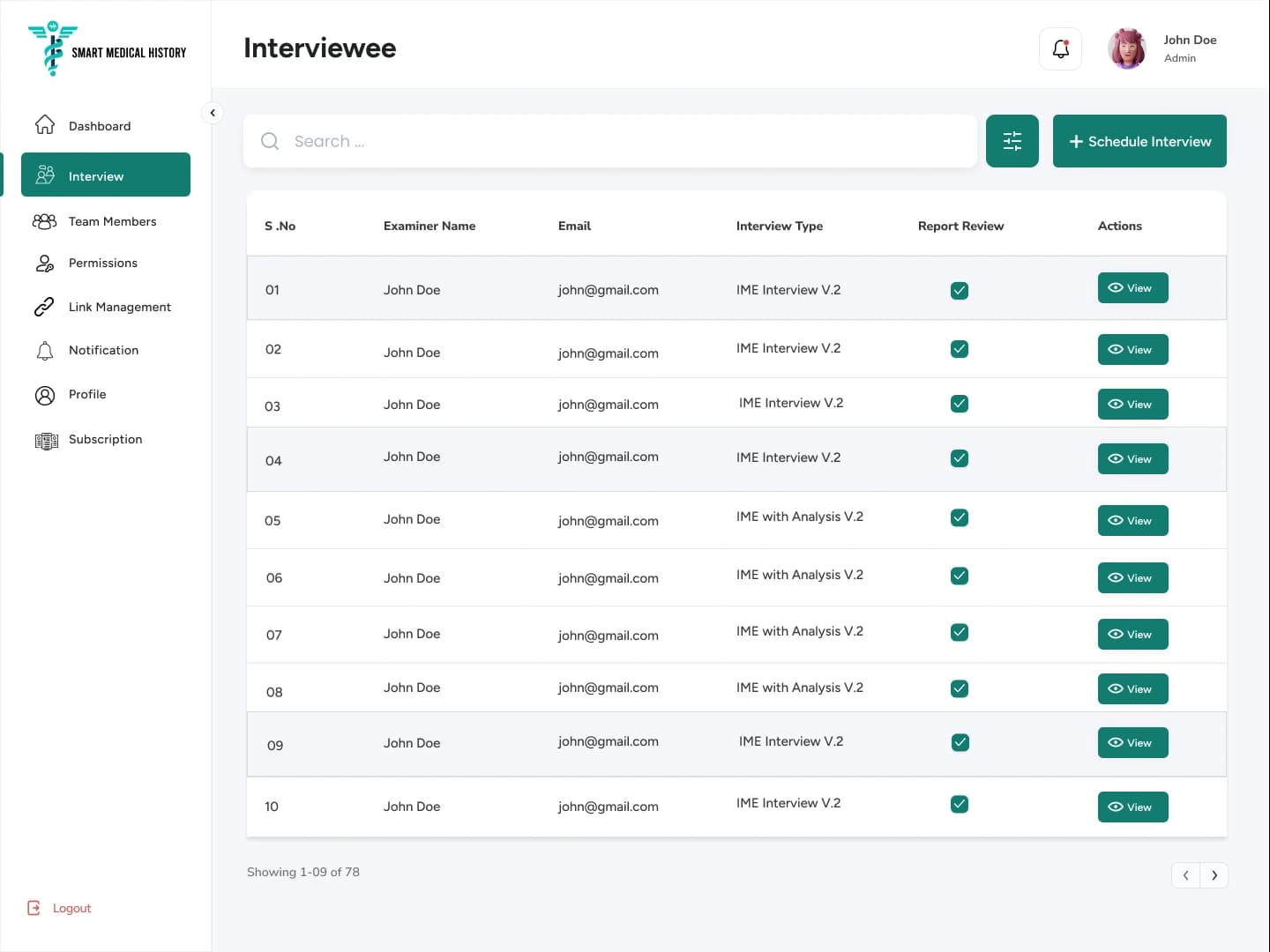Click the email cell in row 10

(609, 807)
